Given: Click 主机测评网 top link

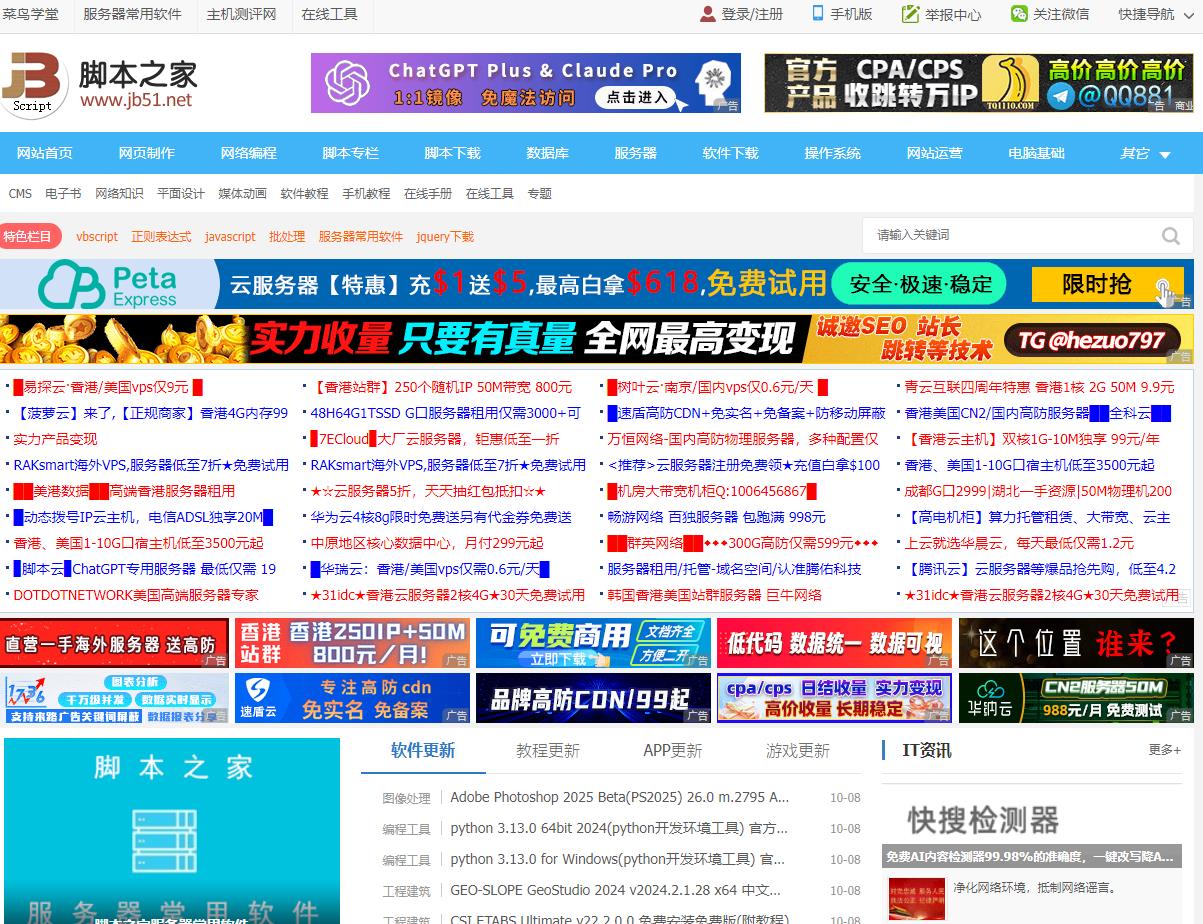Looking at the screenshot, I should click(241, 14).
